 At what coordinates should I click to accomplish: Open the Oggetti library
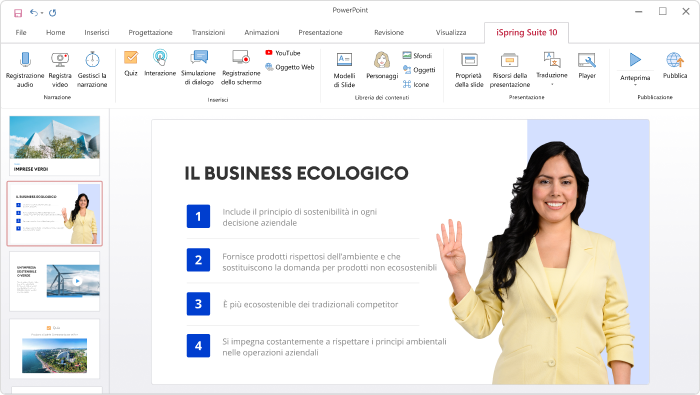tap(419, 70)
